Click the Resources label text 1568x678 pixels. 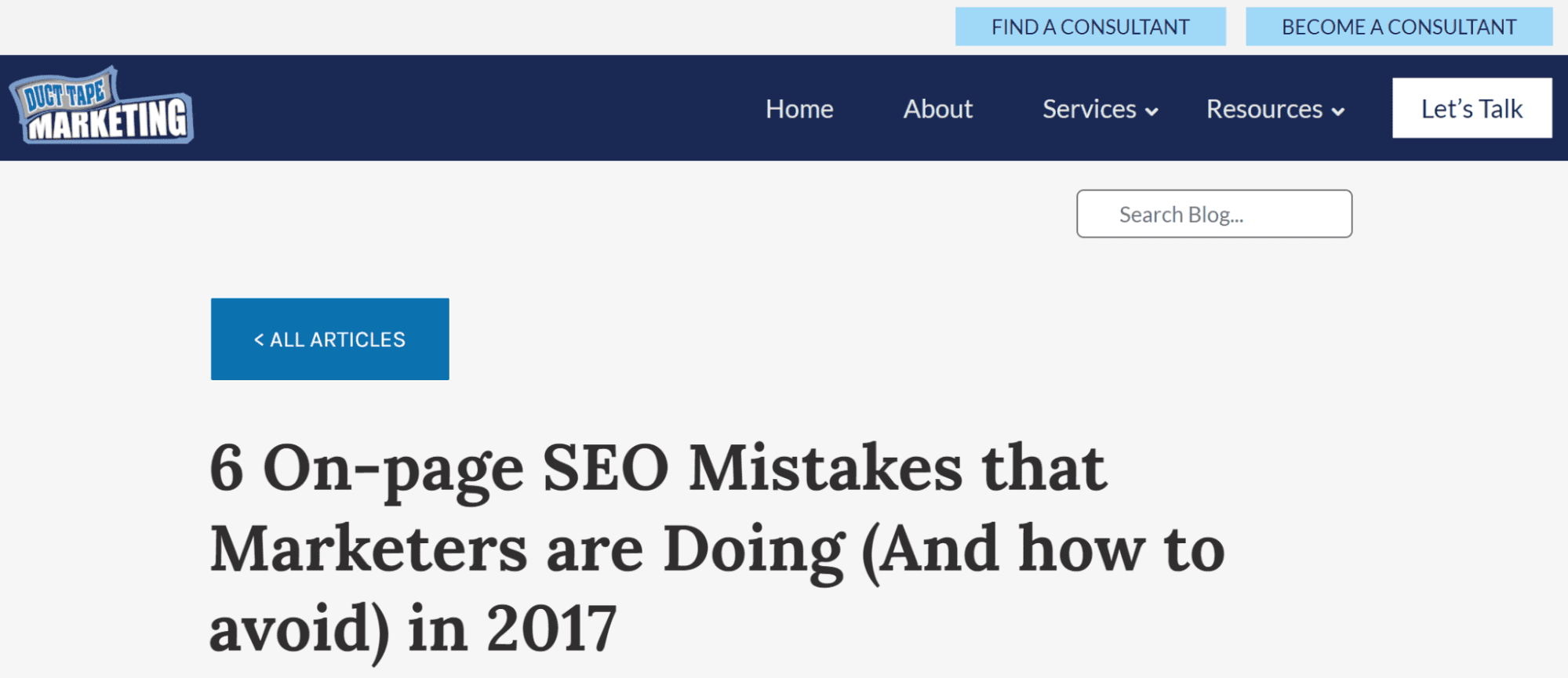(1264, 109)
